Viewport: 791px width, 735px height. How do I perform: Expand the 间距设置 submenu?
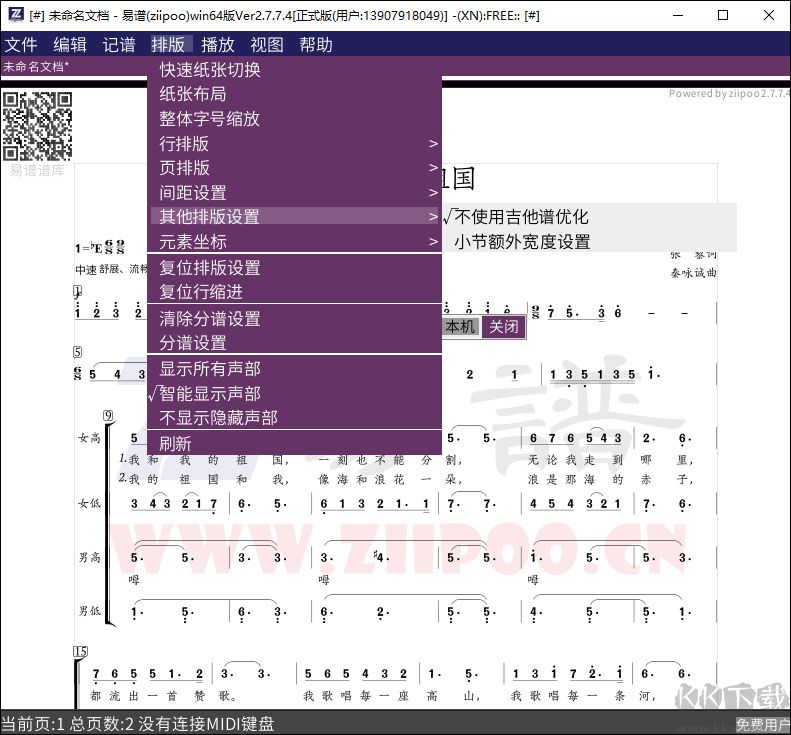pos(295,192)
